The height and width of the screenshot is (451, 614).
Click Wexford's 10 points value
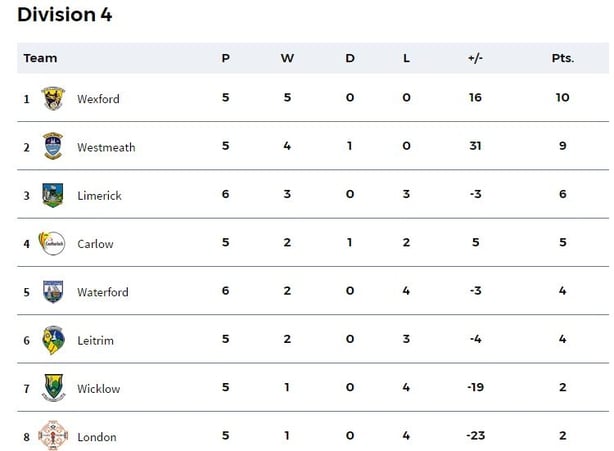pos(563,98)
